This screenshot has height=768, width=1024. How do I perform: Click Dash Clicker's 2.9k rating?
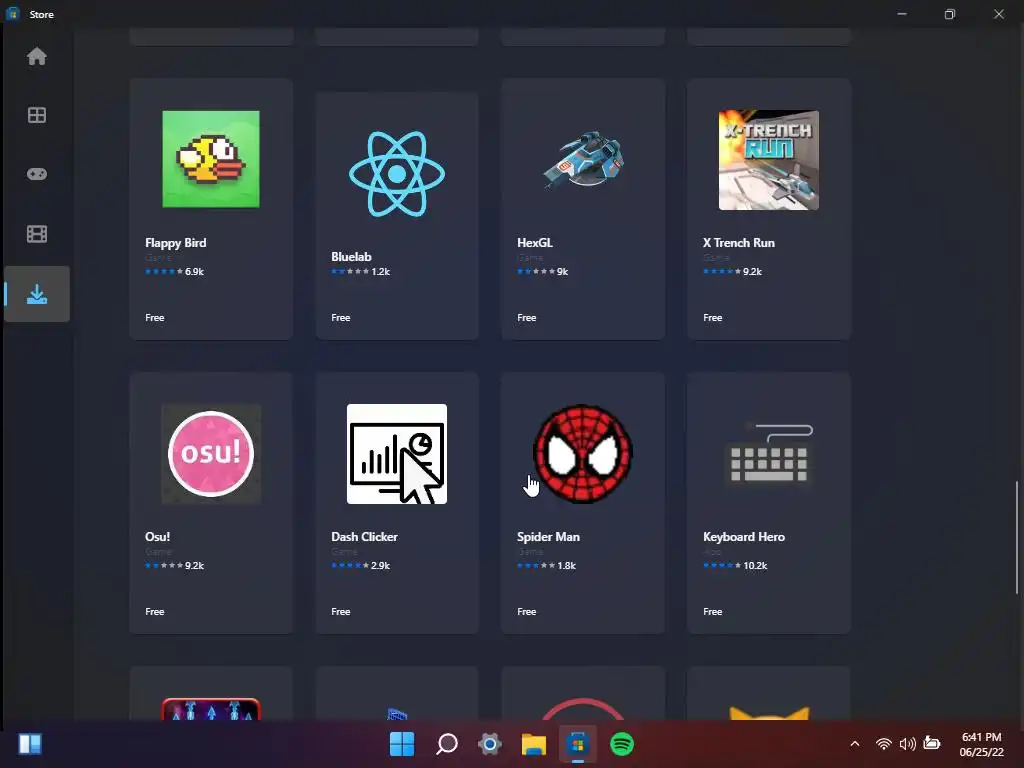coord(360,566)
